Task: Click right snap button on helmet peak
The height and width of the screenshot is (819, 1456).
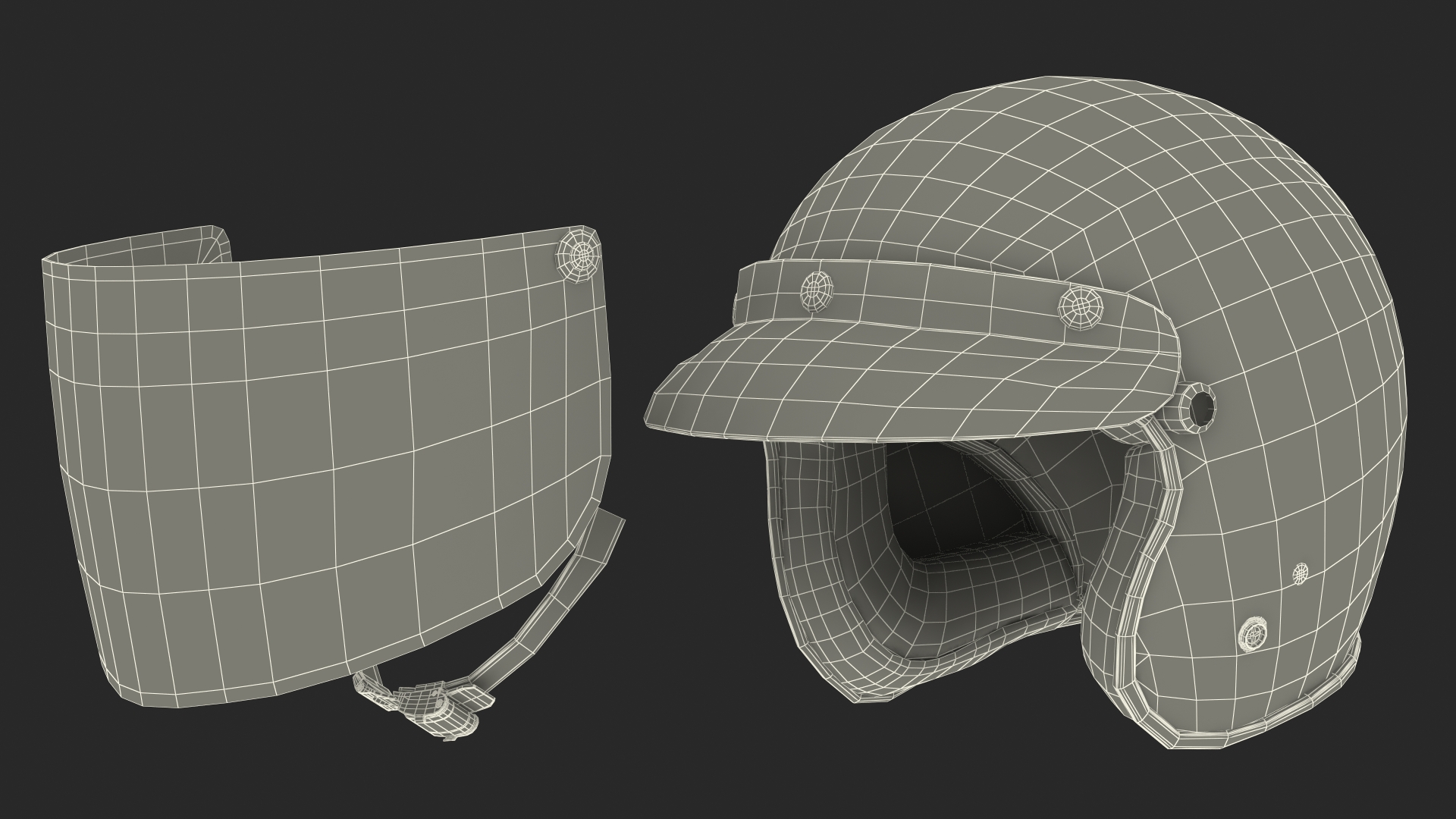Action: click(1079, 306)
